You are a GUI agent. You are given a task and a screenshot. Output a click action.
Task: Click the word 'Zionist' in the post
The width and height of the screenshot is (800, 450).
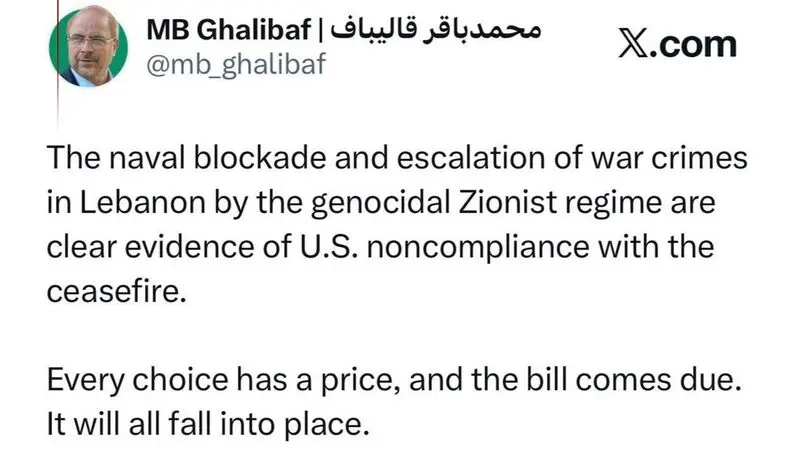[x=507, y=202]
